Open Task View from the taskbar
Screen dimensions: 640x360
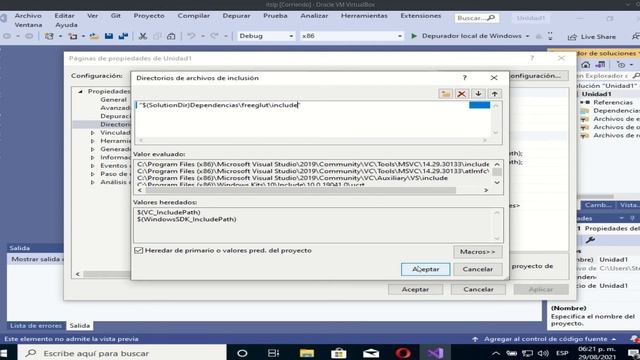click(273, 353)
